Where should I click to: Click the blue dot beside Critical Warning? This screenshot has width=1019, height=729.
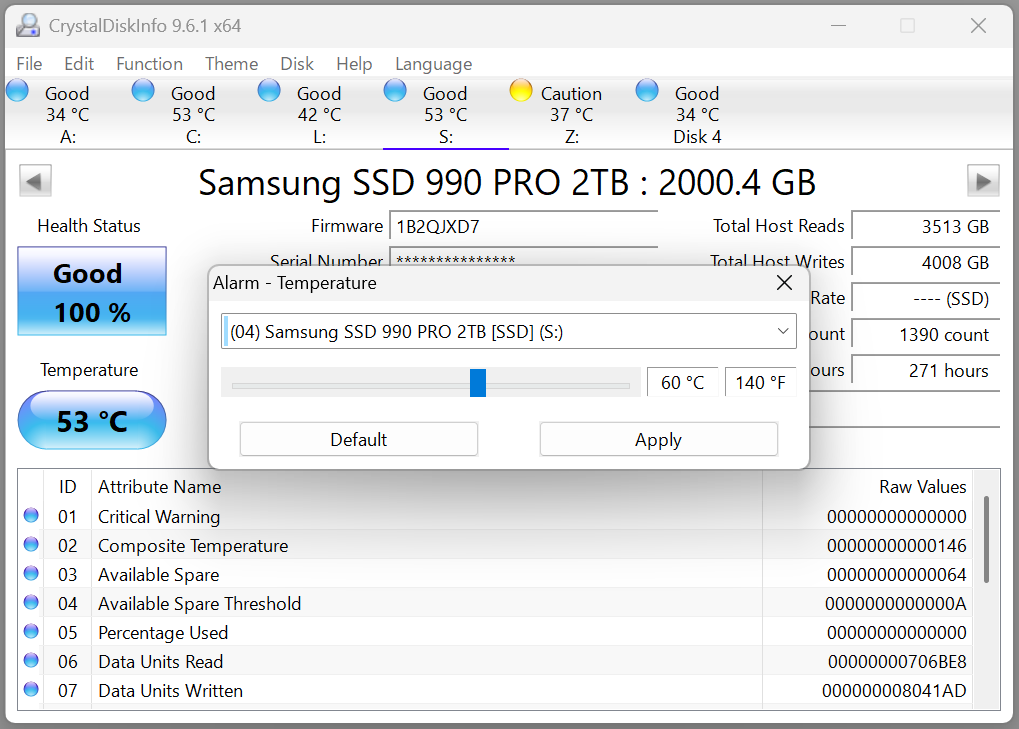30,516
